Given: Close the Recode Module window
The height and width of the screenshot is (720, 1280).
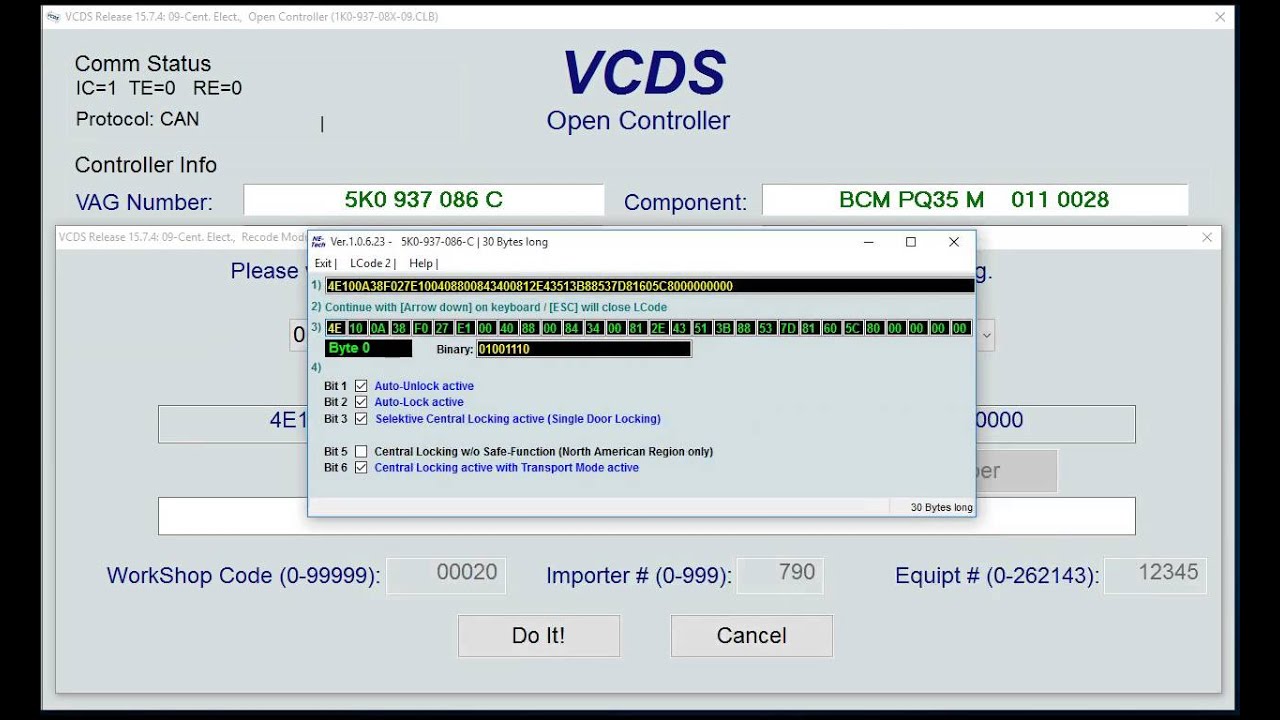Looking at the screenshot, I should coord(1207,238).
